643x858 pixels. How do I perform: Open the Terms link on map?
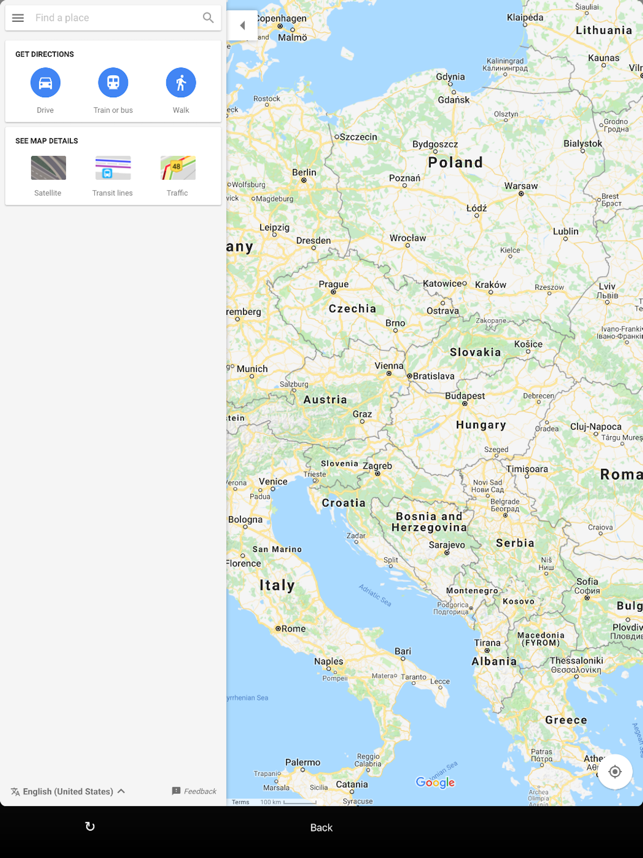240,802
